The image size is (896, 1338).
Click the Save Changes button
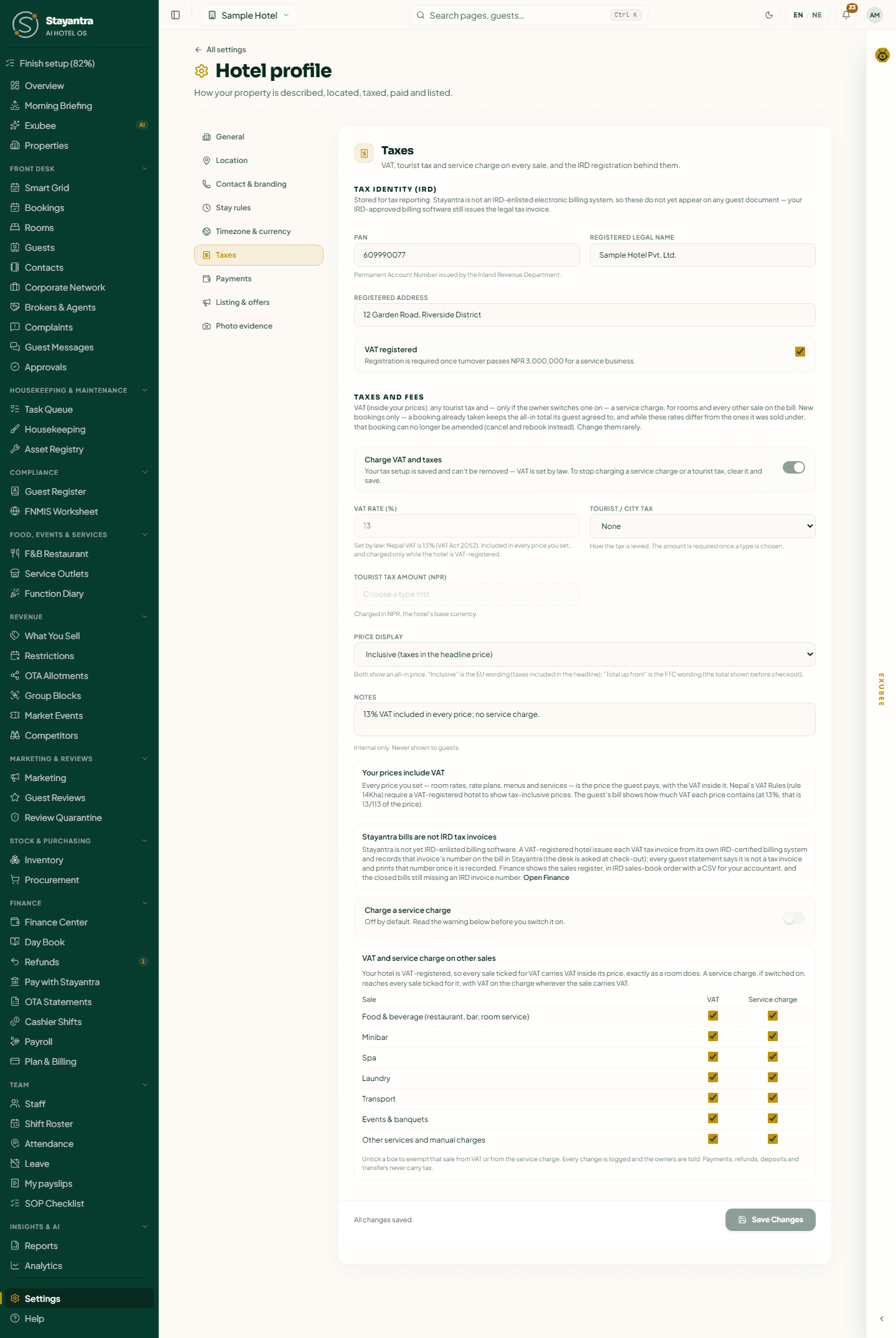[x=770, y=1220]
